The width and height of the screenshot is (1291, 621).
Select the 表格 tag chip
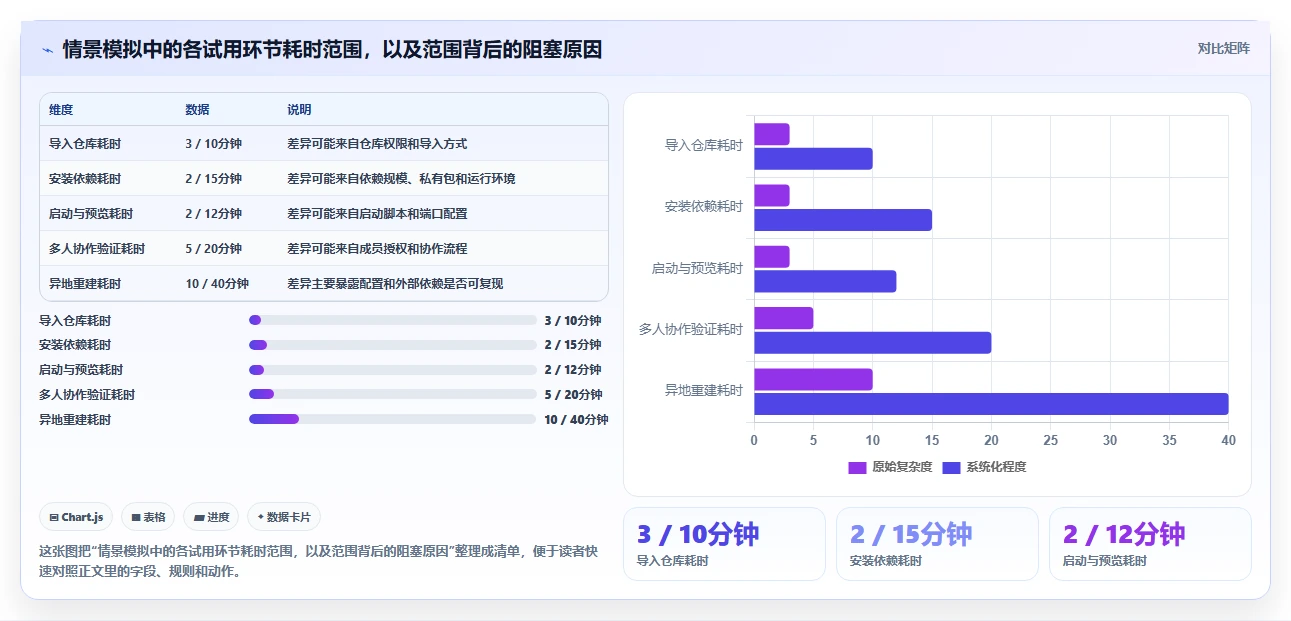(148, 517)
